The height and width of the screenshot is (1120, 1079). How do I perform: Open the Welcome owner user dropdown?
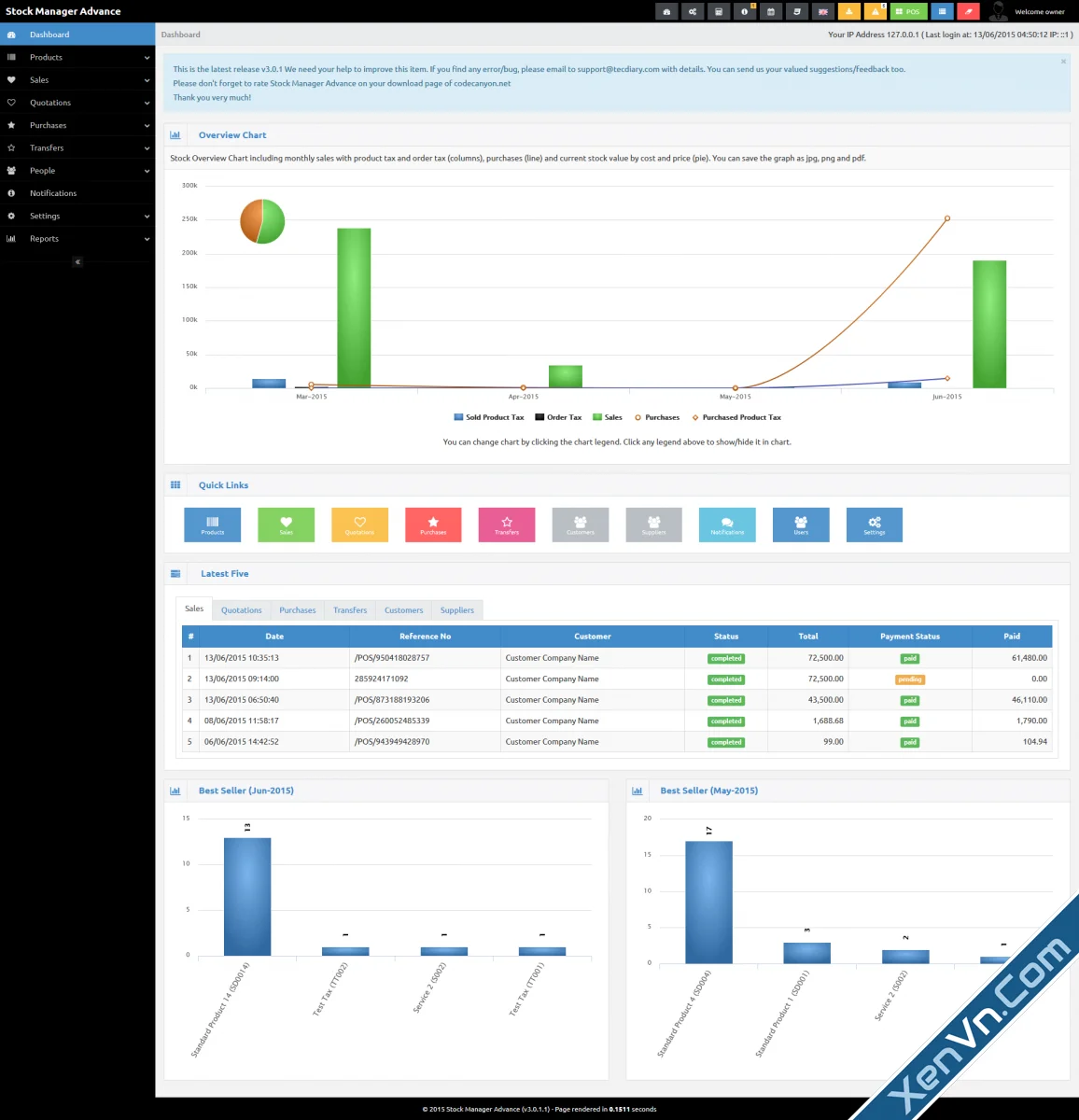pyautogui.click(x=1027, y=11)
